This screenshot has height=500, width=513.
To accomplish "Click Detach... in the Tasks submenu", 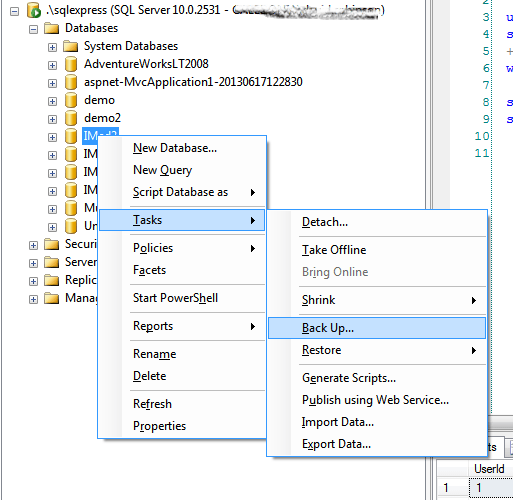I will [377, 222].
